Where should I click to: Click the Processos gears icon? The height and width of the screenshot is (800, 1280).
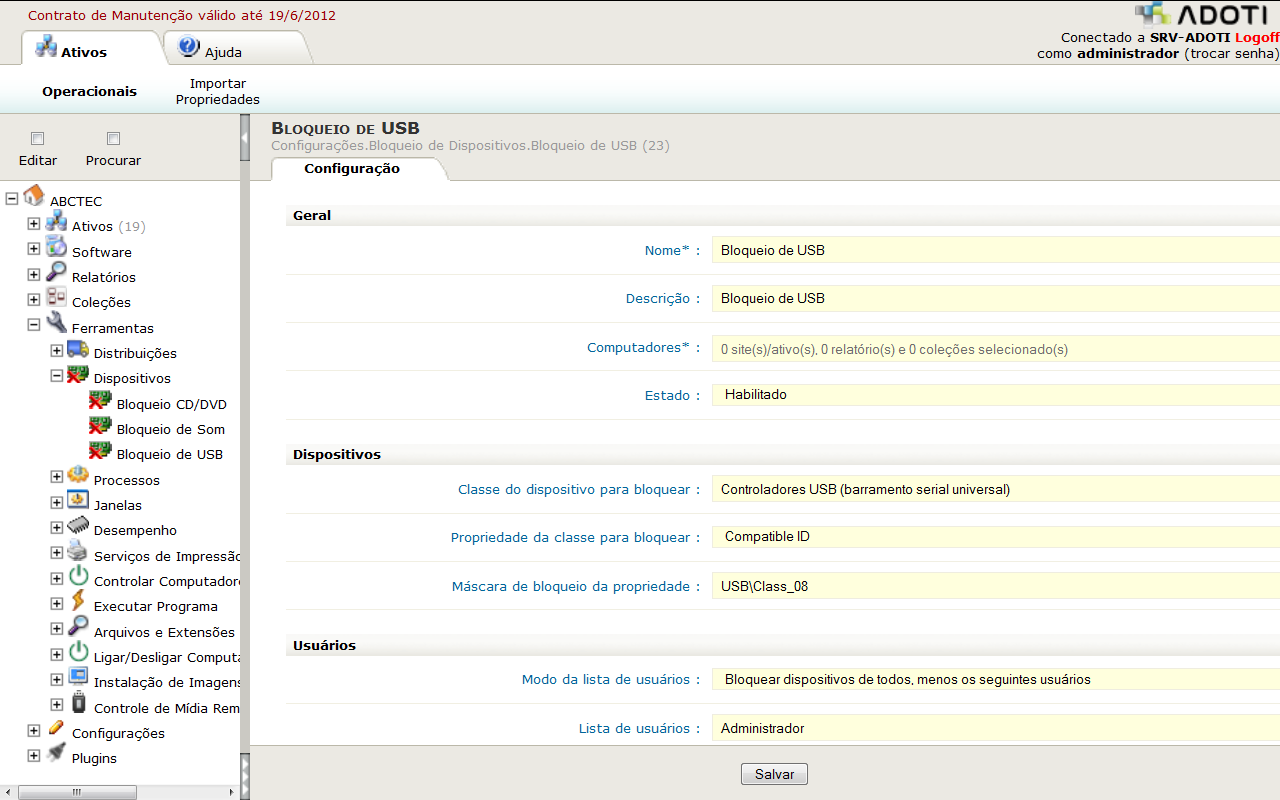coord(78,476)
